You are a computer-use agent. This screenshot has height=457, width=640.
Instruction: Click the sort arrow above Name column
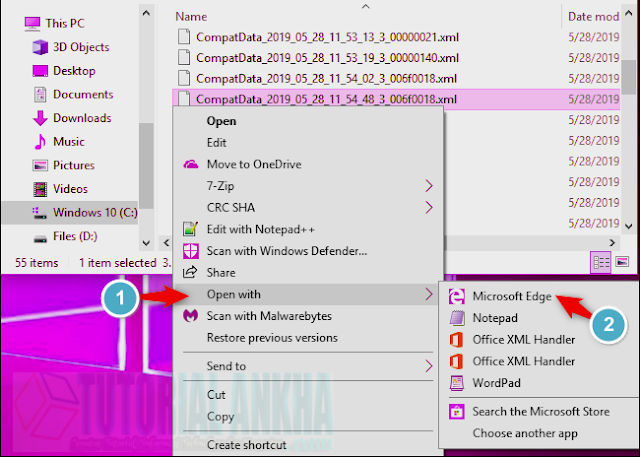click(x=366, y=6)
